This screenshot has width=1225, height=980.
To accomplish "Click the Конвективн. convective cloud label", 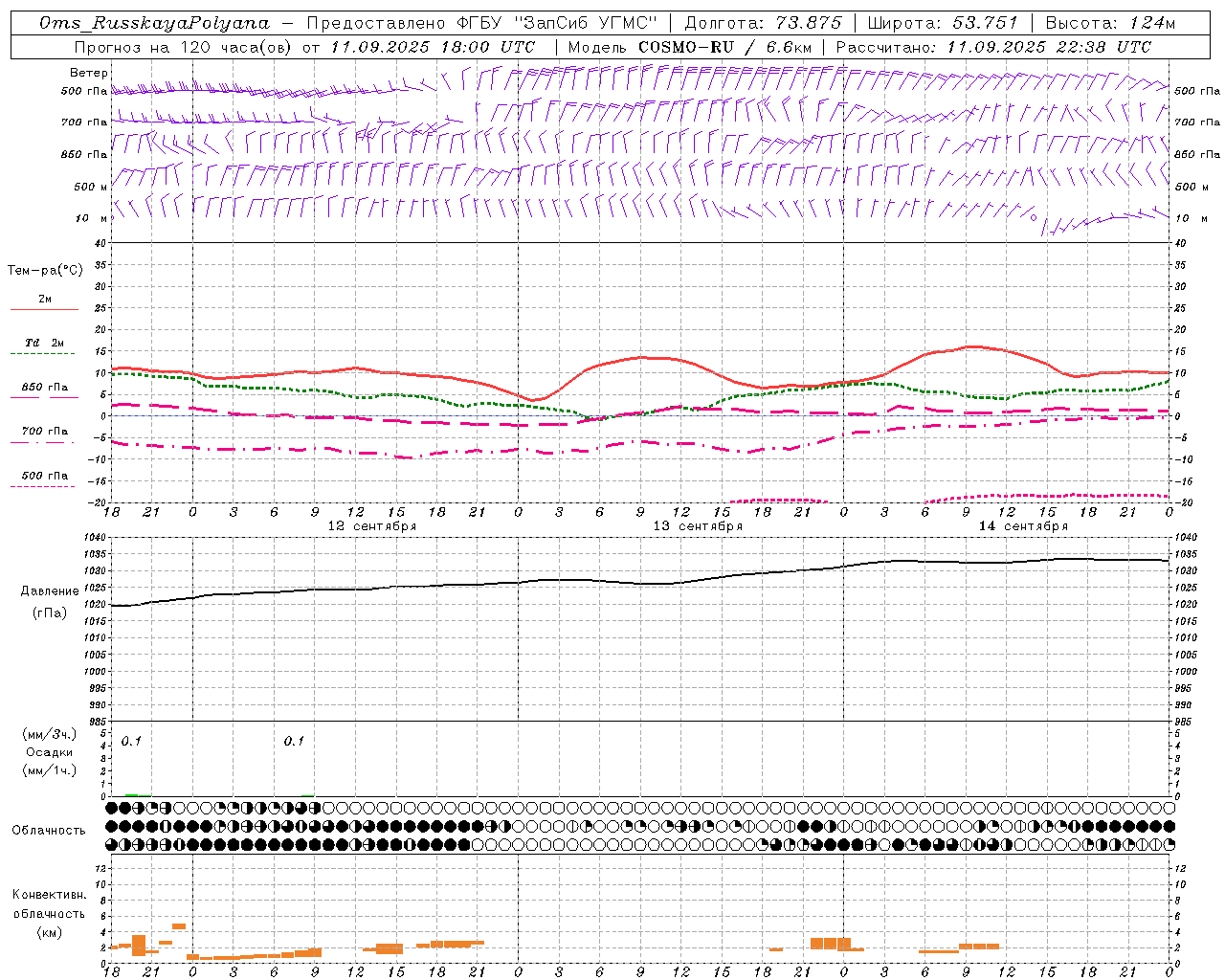I will 49,895.
